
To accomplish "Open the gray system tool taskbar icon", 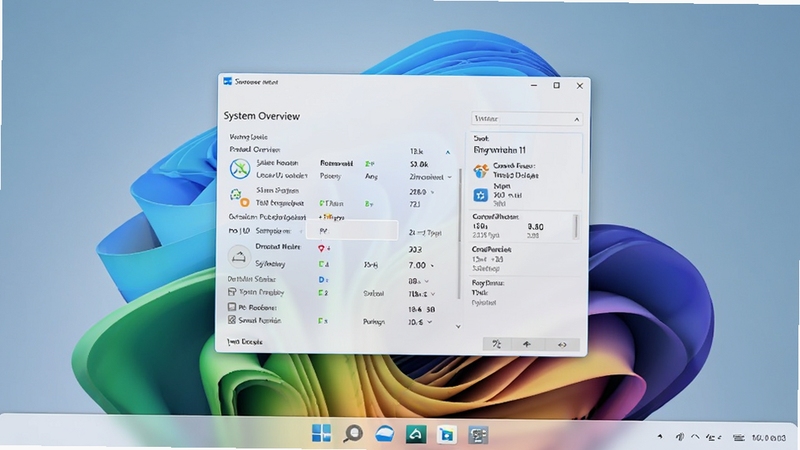I will 478,435.
